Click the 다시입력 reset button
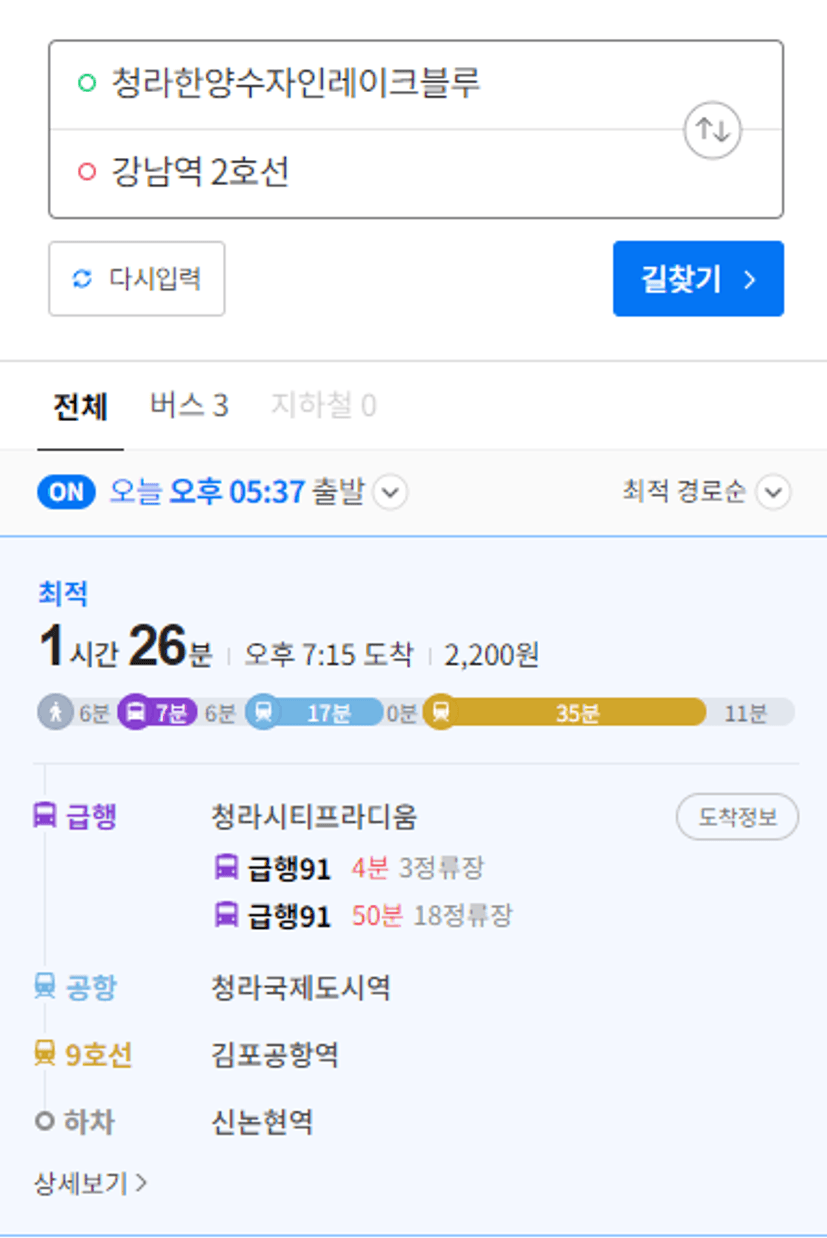This screenshot has height=1238, width=827. [x=137, y=279]
